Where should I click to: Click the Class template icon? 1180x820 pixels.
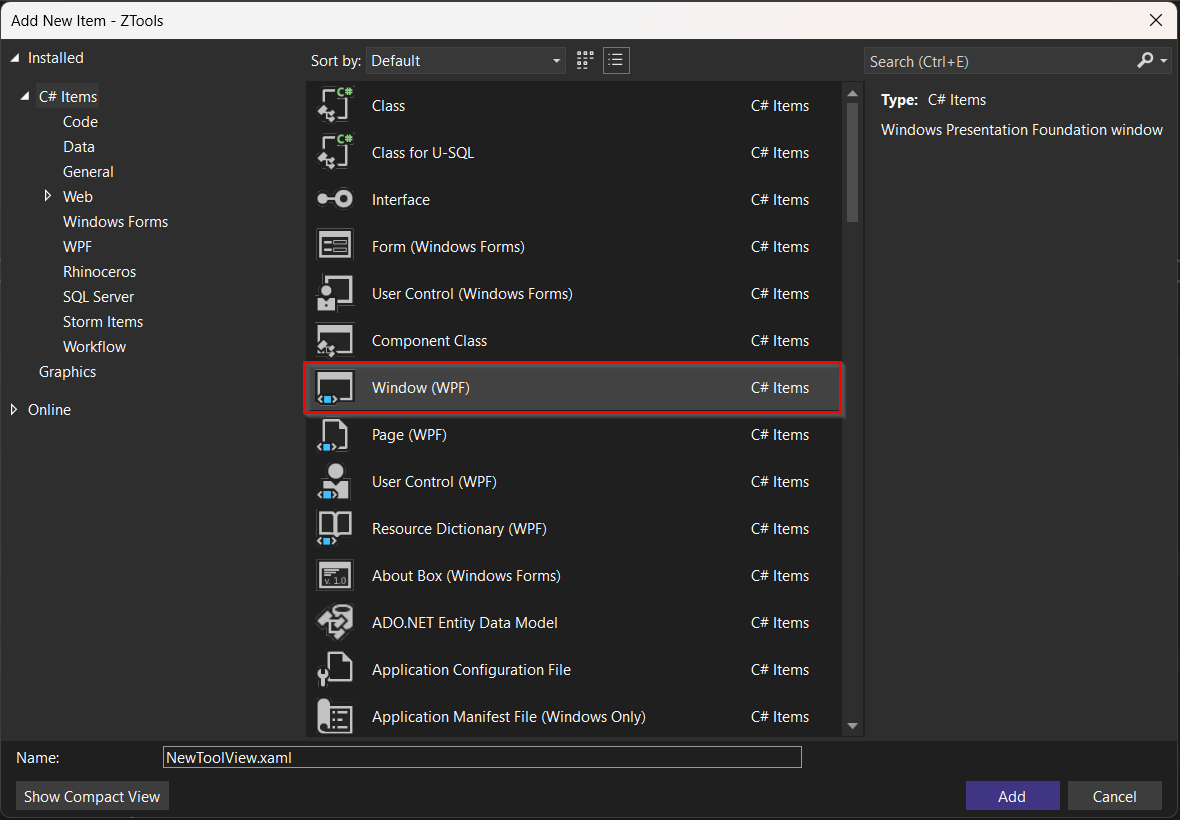pos(335,106)
